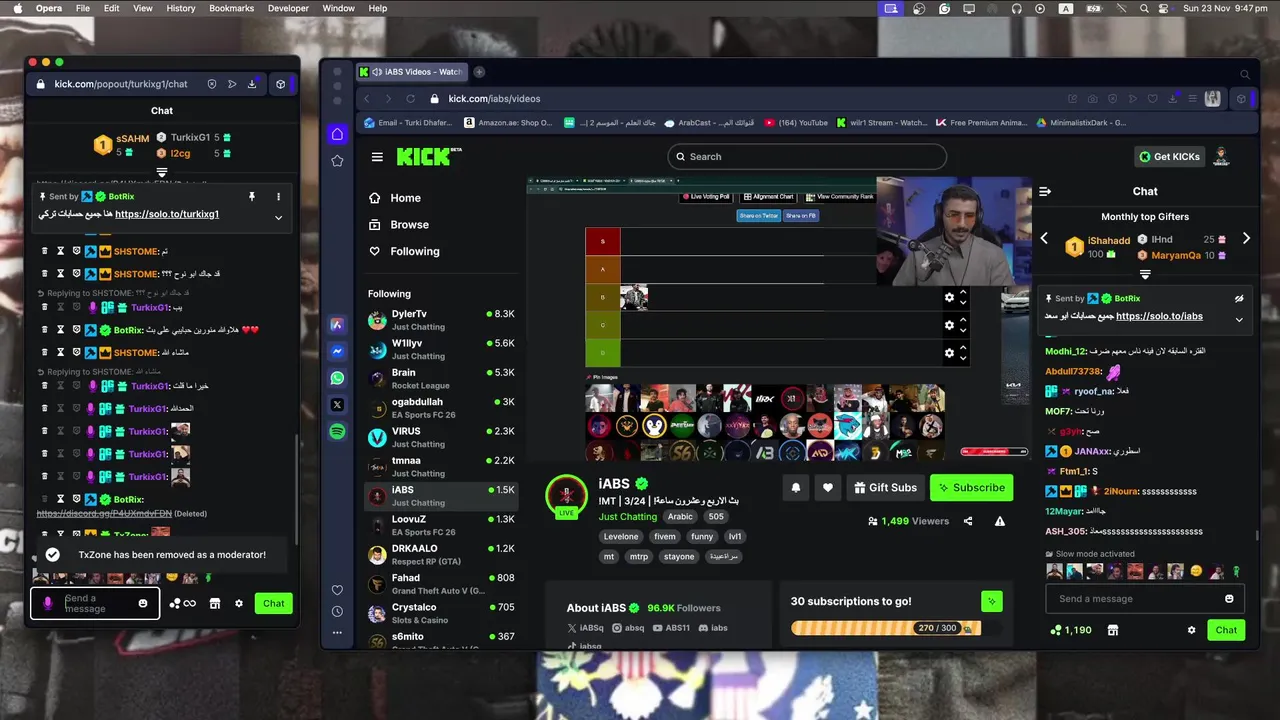Viewport: 1280px width, 720px height.
Task: Click Gift Subs button
Action: [884, 488]
